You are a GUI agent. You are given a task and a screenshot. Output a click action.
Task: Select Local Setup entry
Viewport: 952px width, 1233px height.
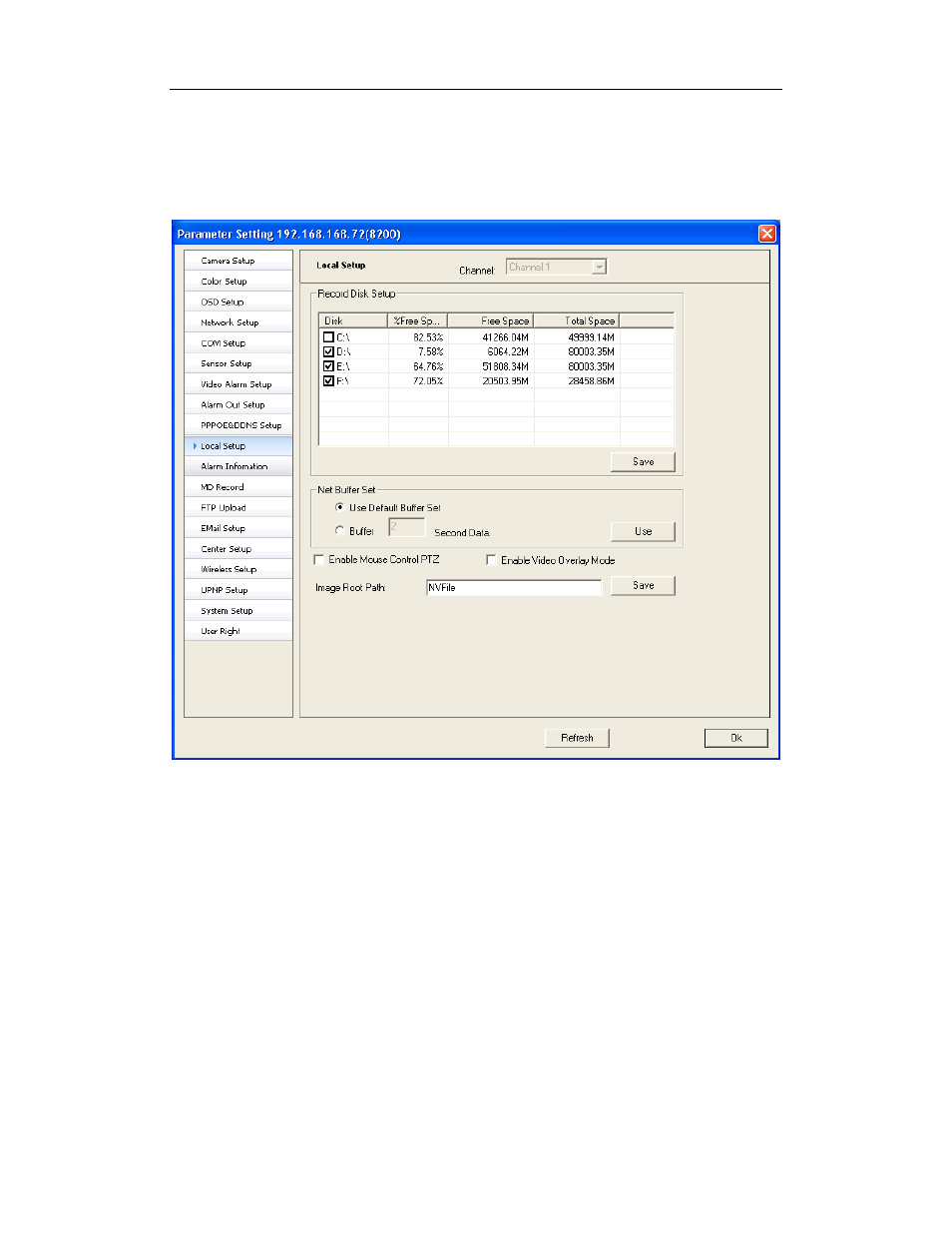click(x=238, y=446)
